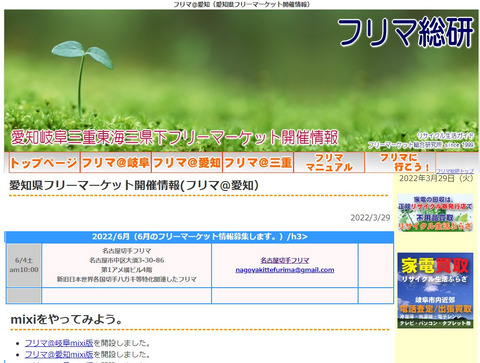Click the 不用品買取 recycle banner ad

435,213
